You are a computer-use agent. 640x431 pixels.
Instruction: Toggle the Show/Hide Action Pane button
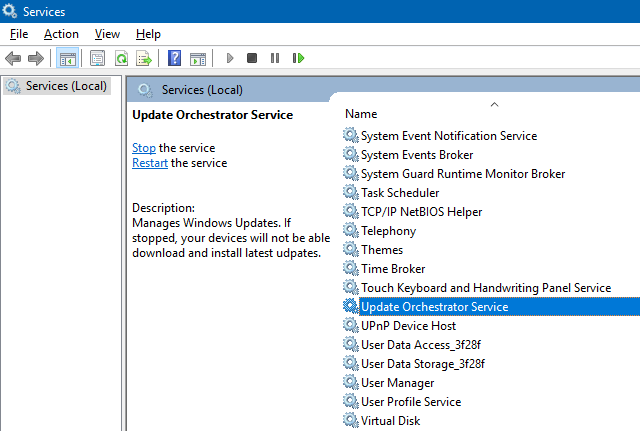point(198,59)
